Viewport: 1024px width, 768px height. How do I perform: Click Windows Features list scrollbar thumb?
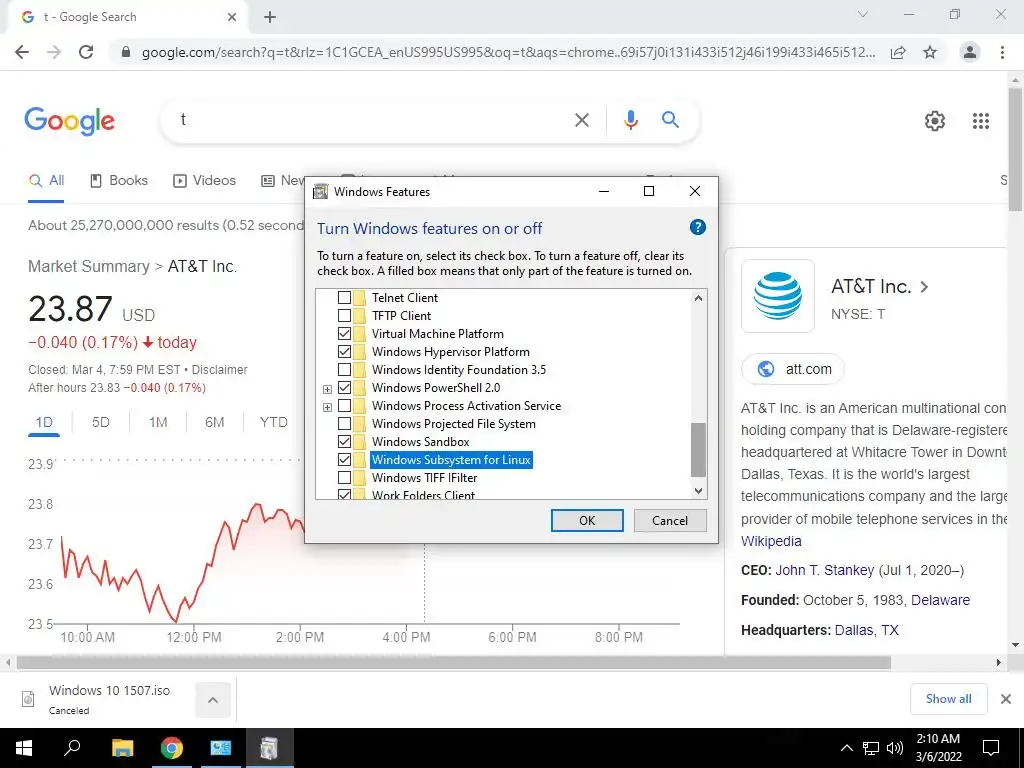click(698, 450)
